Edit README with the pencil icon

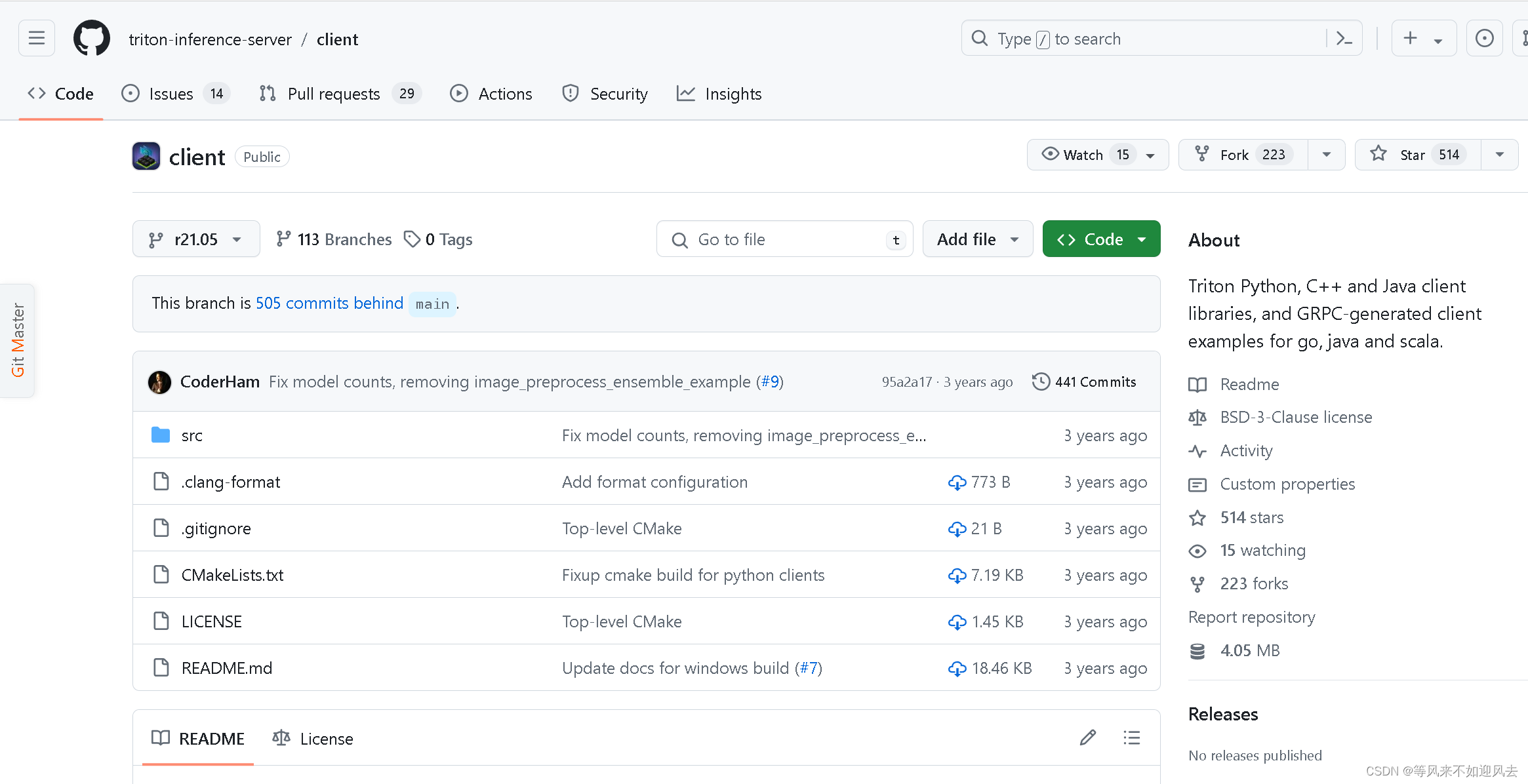click(x=1088, y=738)
